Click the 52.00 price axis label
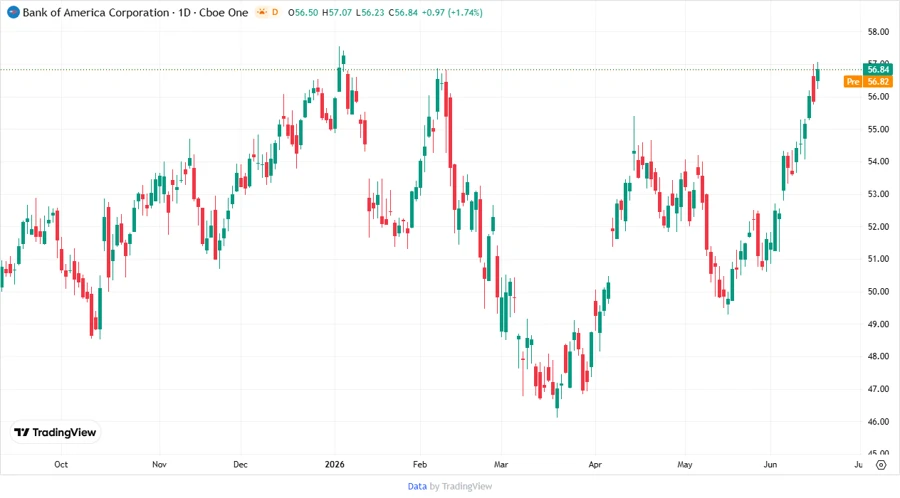Viewport: 900px width, 498px height. (x=878, y=227)
